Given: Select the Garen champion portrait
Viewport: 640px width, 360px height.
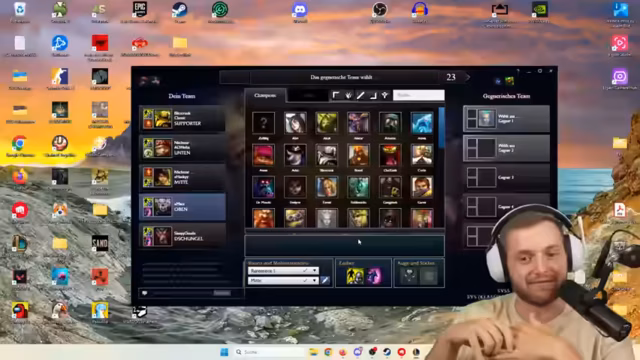Looking at the screenshot, I should coord(422,187).
